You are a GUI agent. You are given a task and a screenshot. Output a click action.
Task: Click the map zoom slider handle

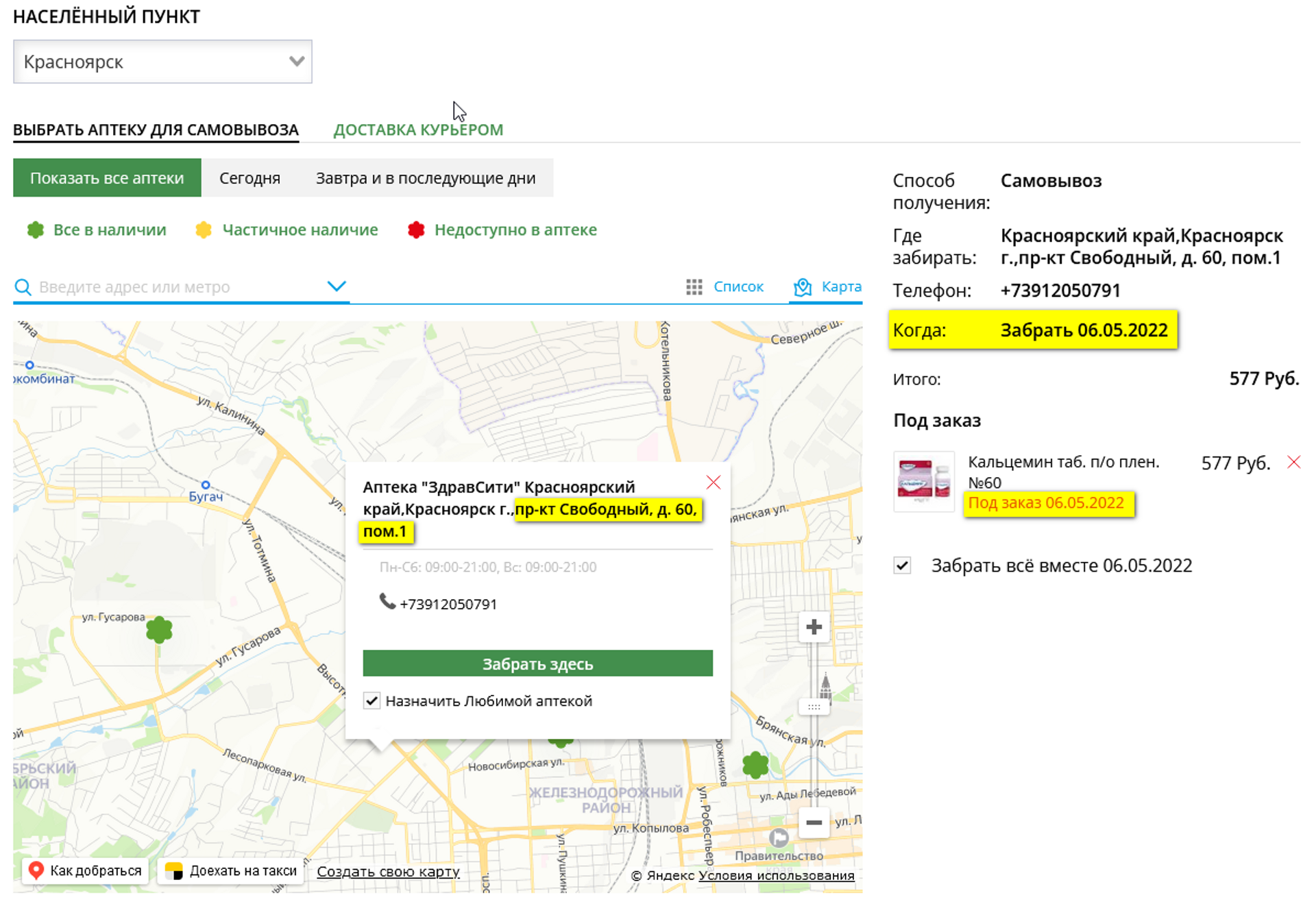pos(814,707)
